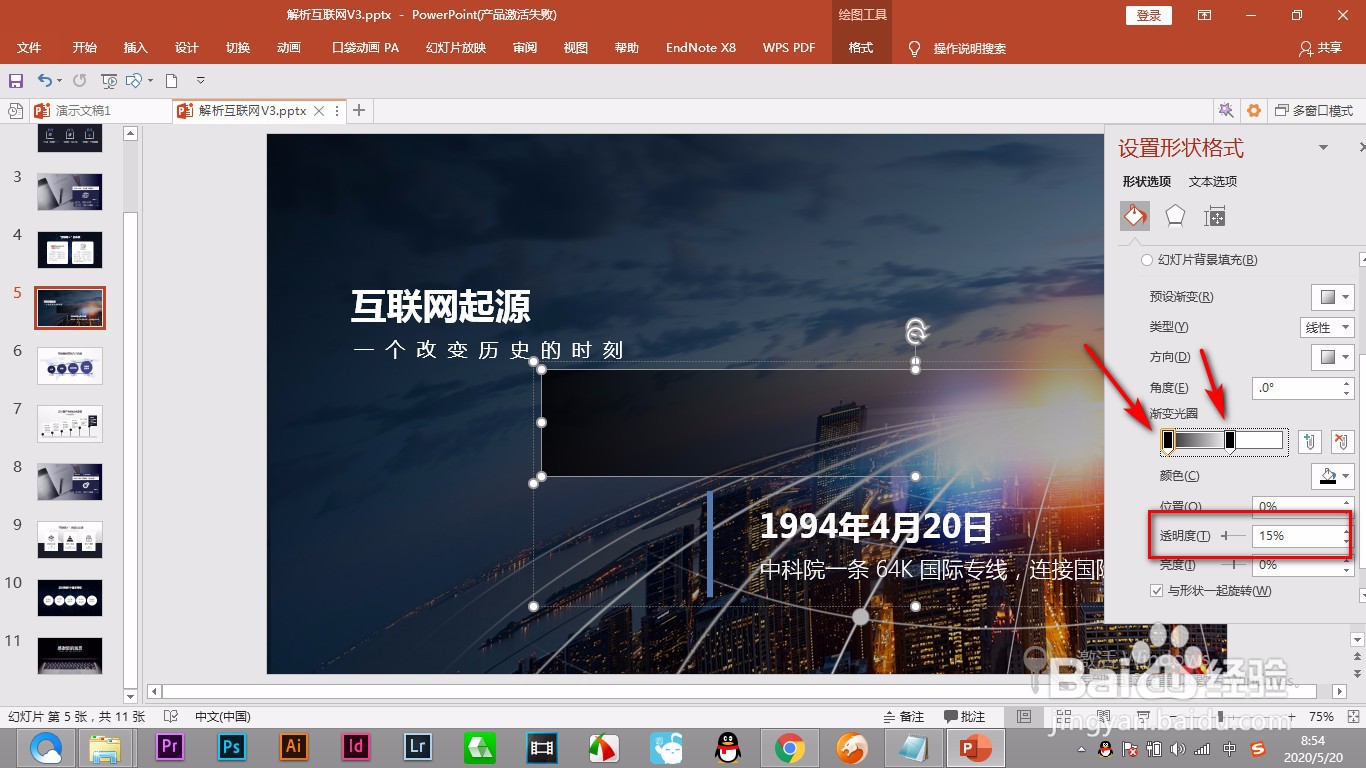The width and height of the screenshot is (1366, 768).
Task: Expand the 类型 linear type dropdown
Action: (1328, 326)
